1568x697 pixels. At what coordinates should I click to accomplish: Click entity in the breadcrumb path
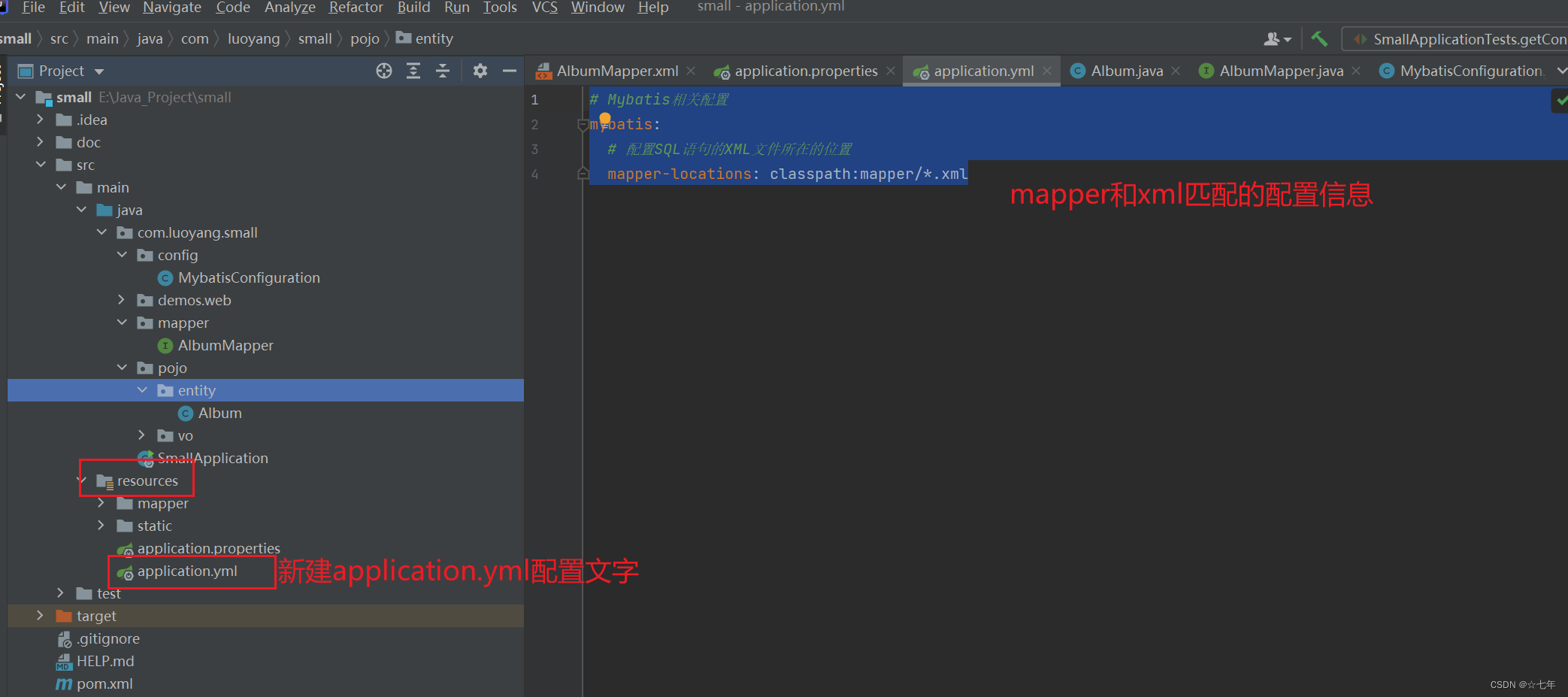point(434,39)
